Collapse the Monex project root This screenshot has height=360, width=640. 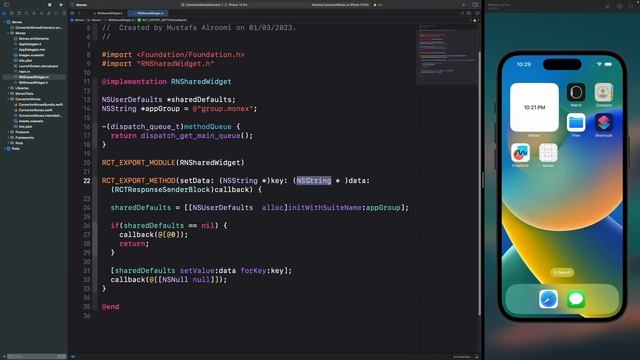4,22
